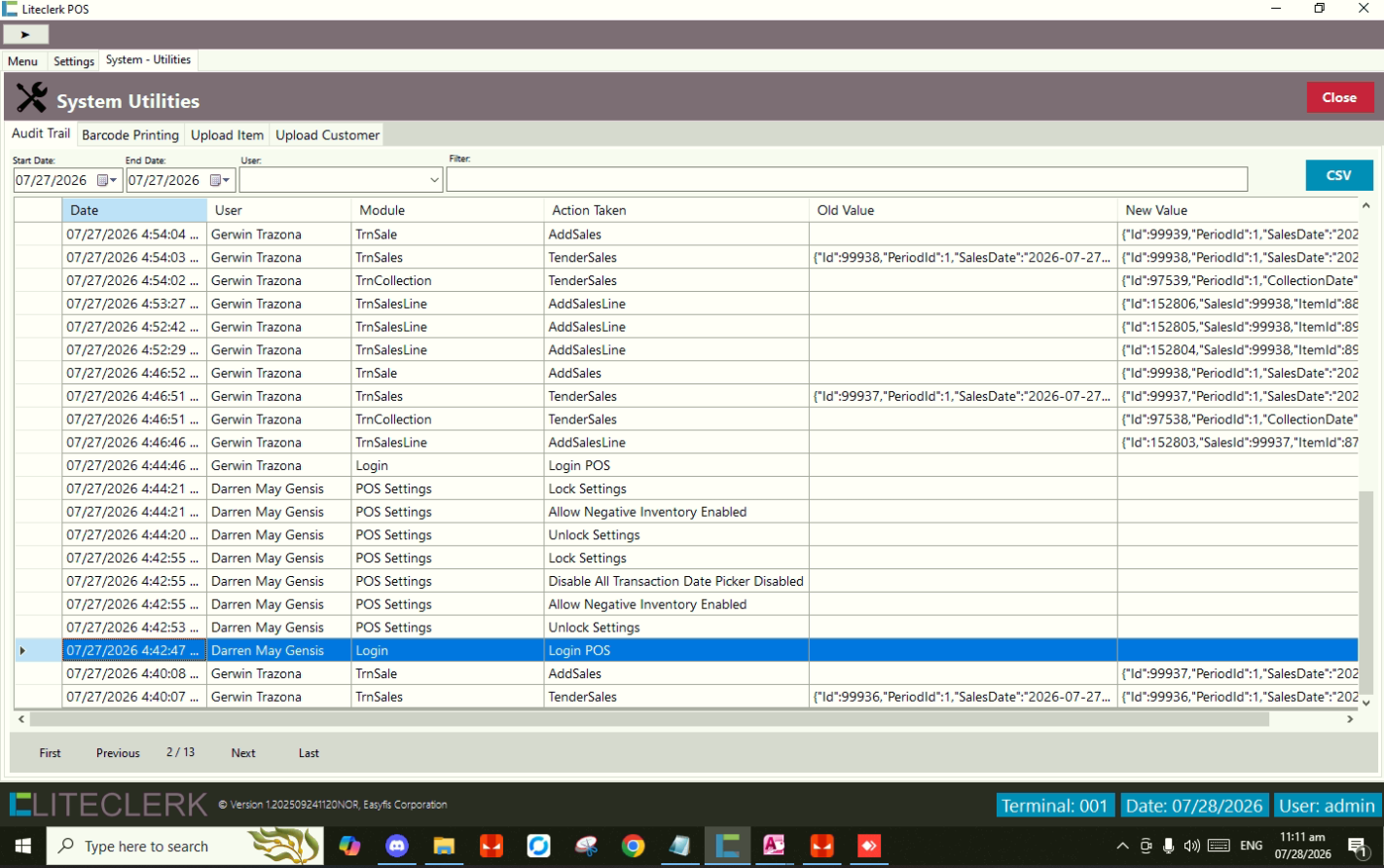Viewport: 1384px width, 868px height.
Task: Click horizontal scrollbar right arrow
Action: pos(1350,719)
